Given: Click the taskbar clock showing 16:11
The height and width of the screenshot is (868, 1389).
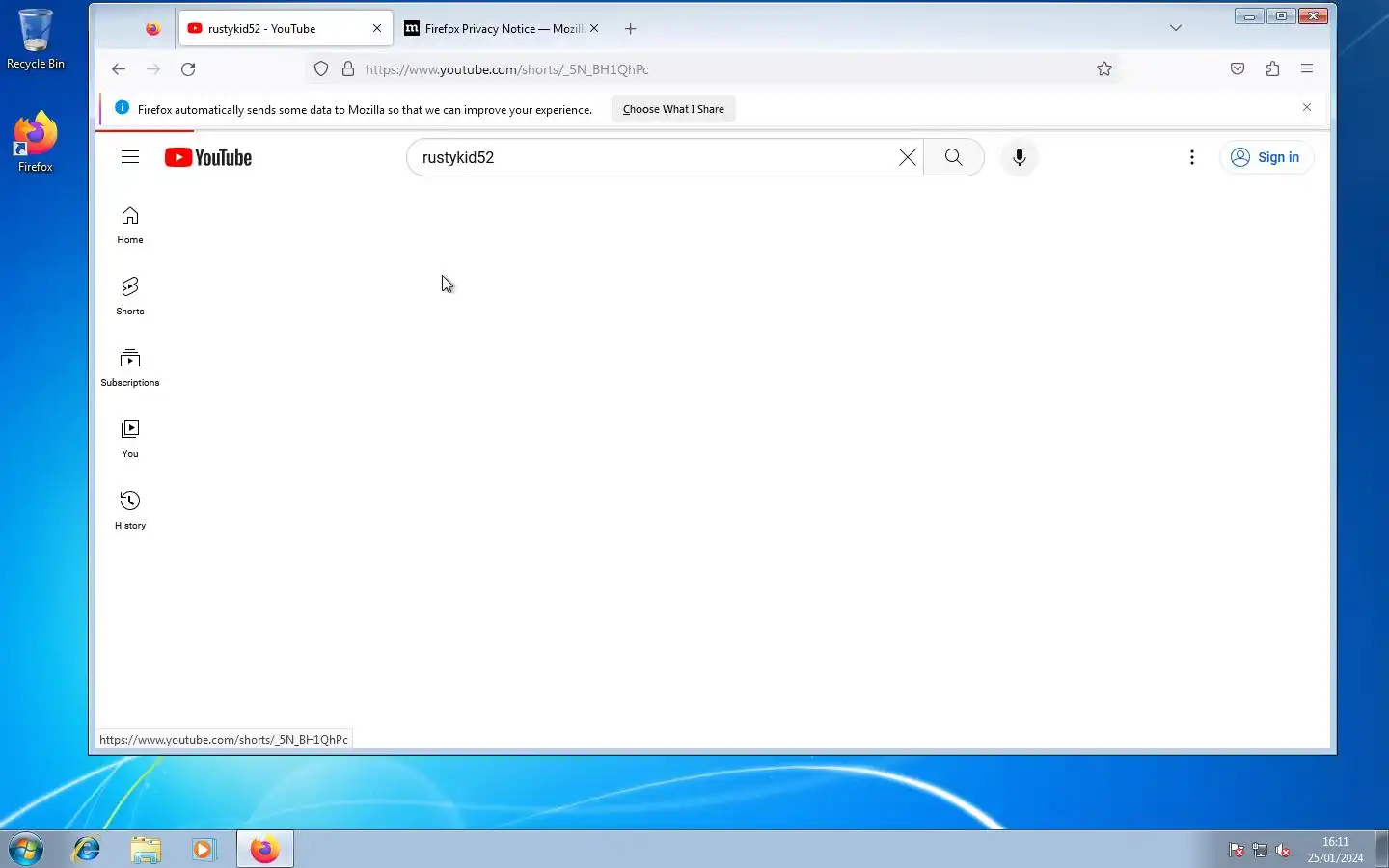Looking at the screenshot, I should [x=1335, y=850].
